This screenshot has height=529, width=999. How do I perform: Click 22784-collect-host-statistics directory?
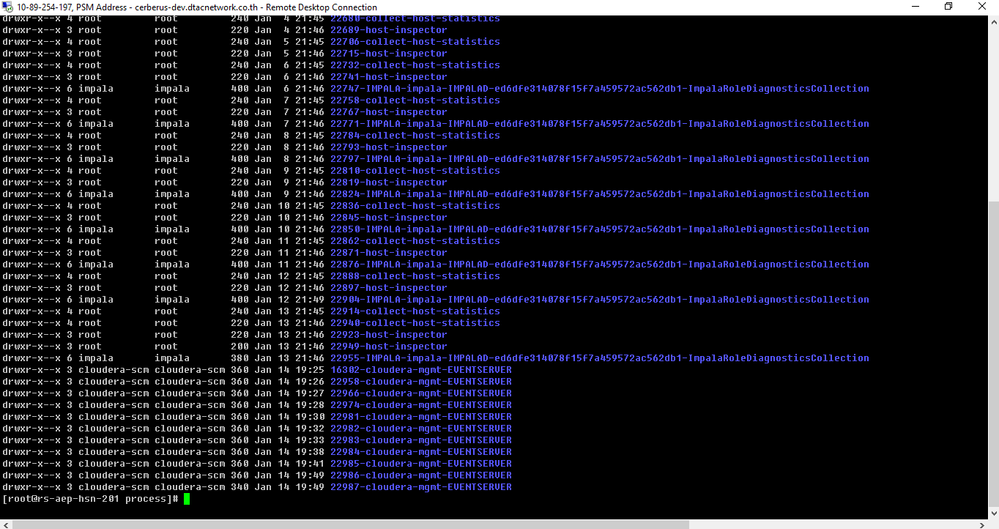tap(415, 135)
